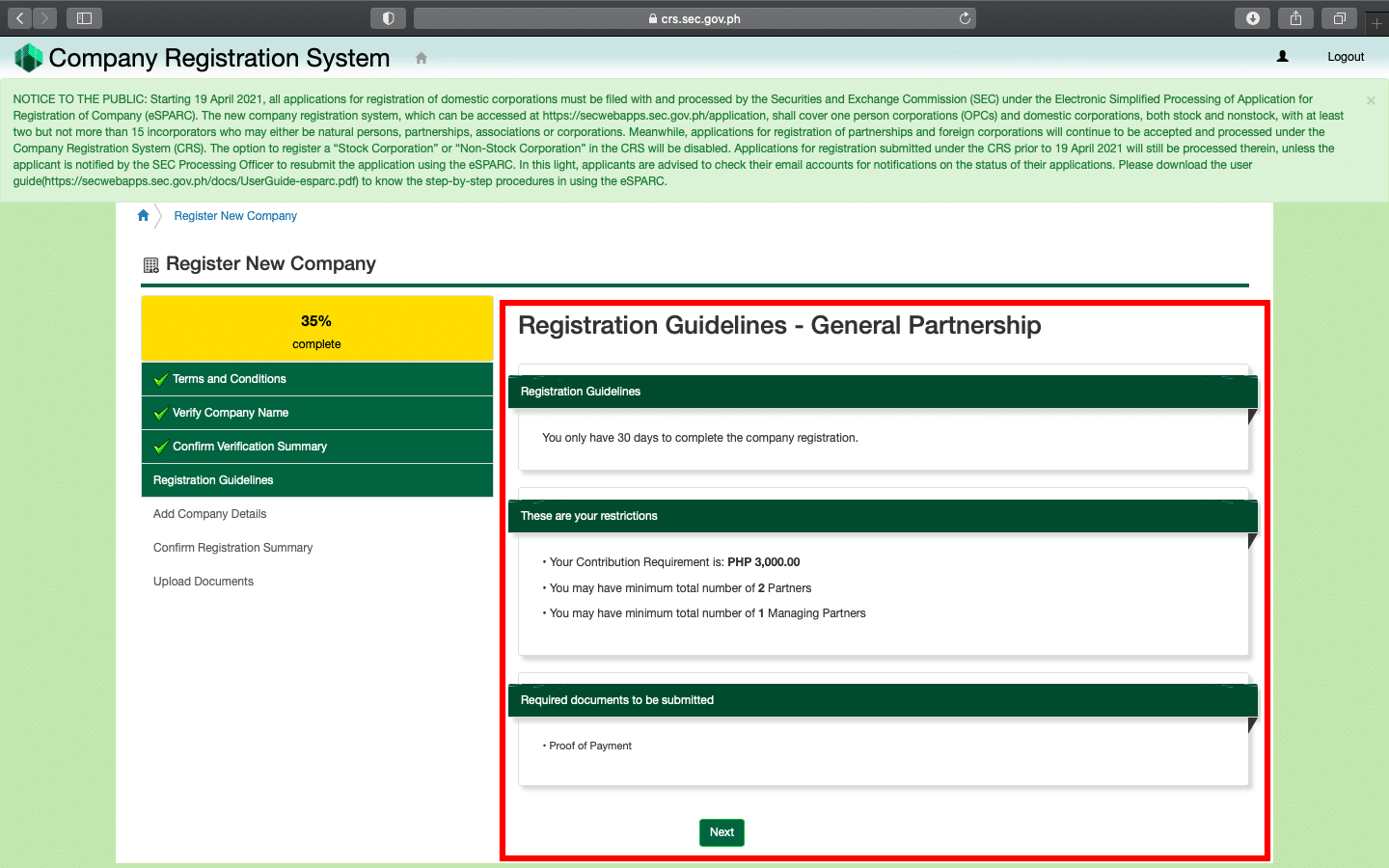Click the 35% complete progress indicator

pyautogui.click(x=316, y=330)
